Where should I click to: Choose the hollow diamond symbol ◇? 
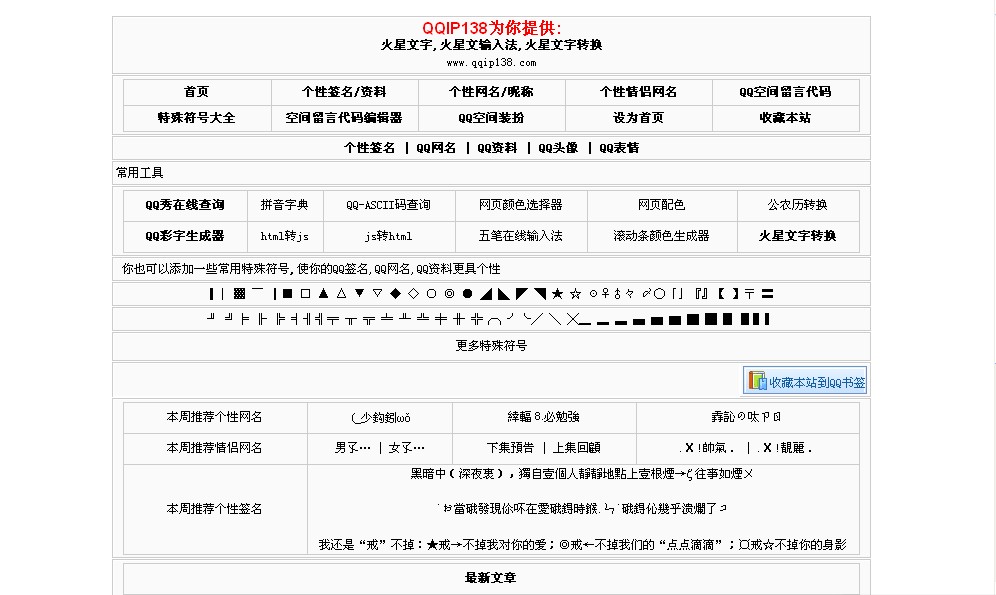pos(414,293)
